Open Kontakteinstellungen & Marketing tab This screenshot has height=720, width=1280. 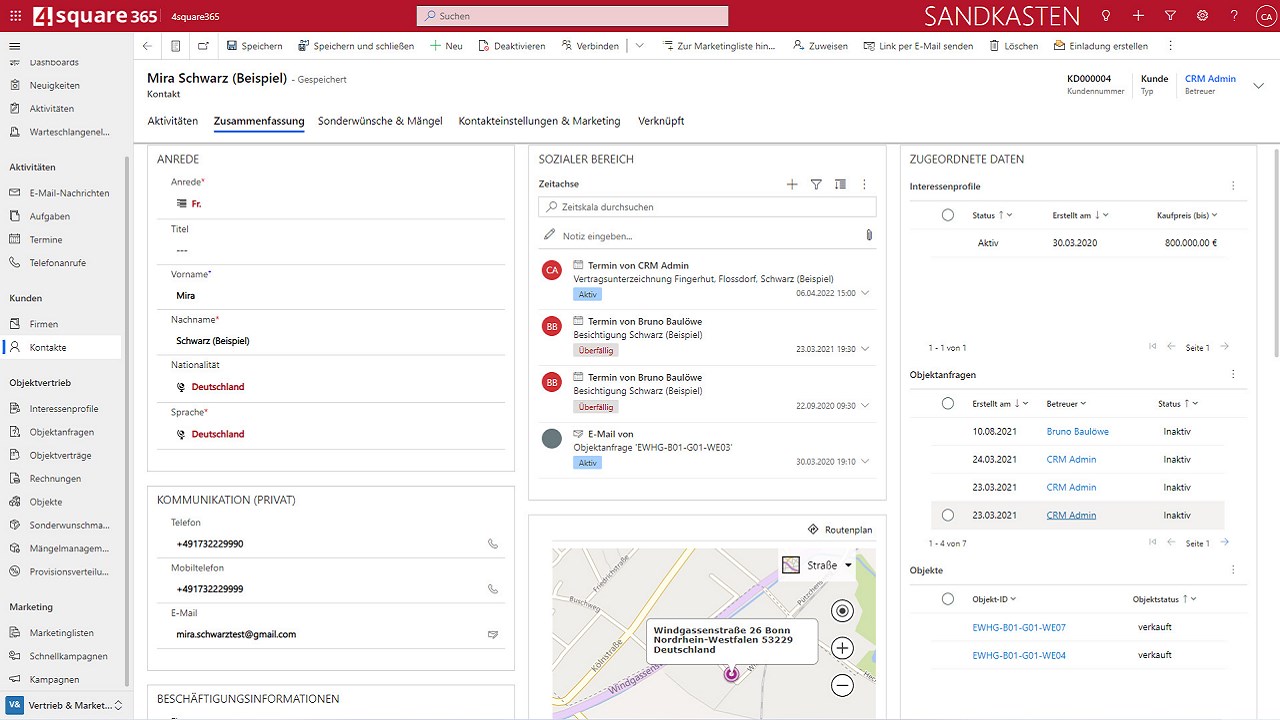(x=539, y=121)
